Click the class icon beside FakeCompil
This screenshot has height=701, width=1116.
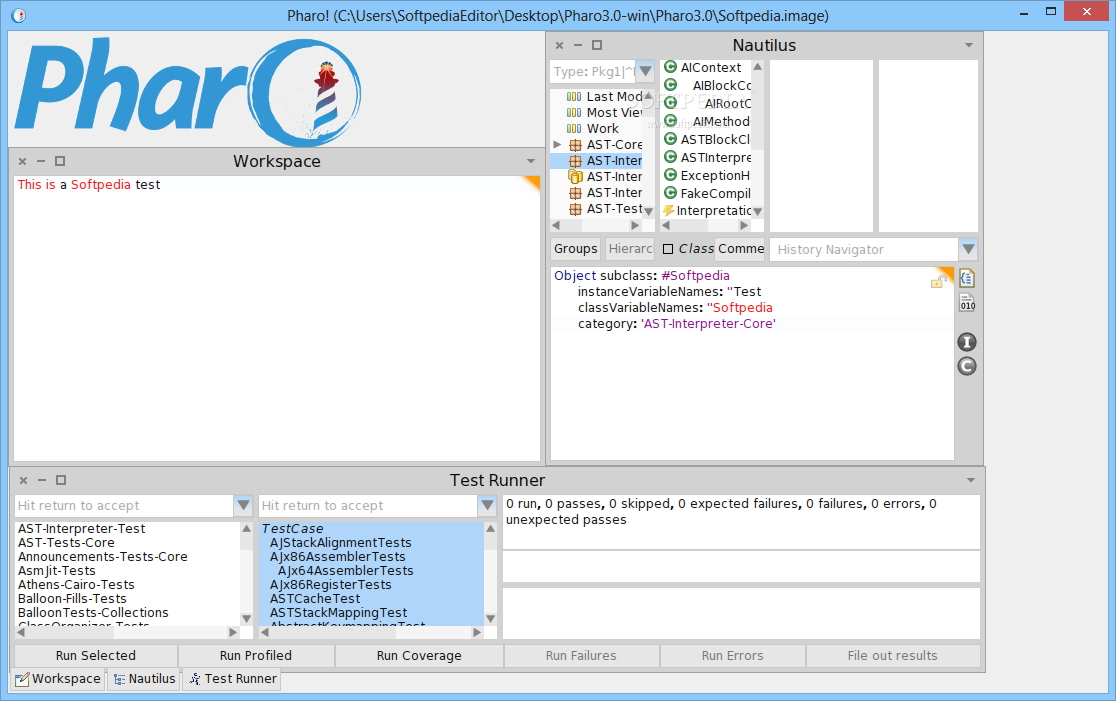670,192
